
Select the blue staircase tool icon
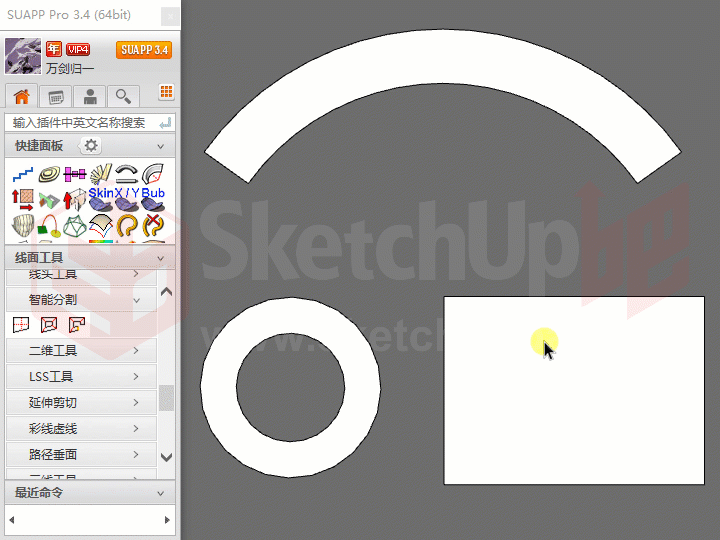pos(22,174)
